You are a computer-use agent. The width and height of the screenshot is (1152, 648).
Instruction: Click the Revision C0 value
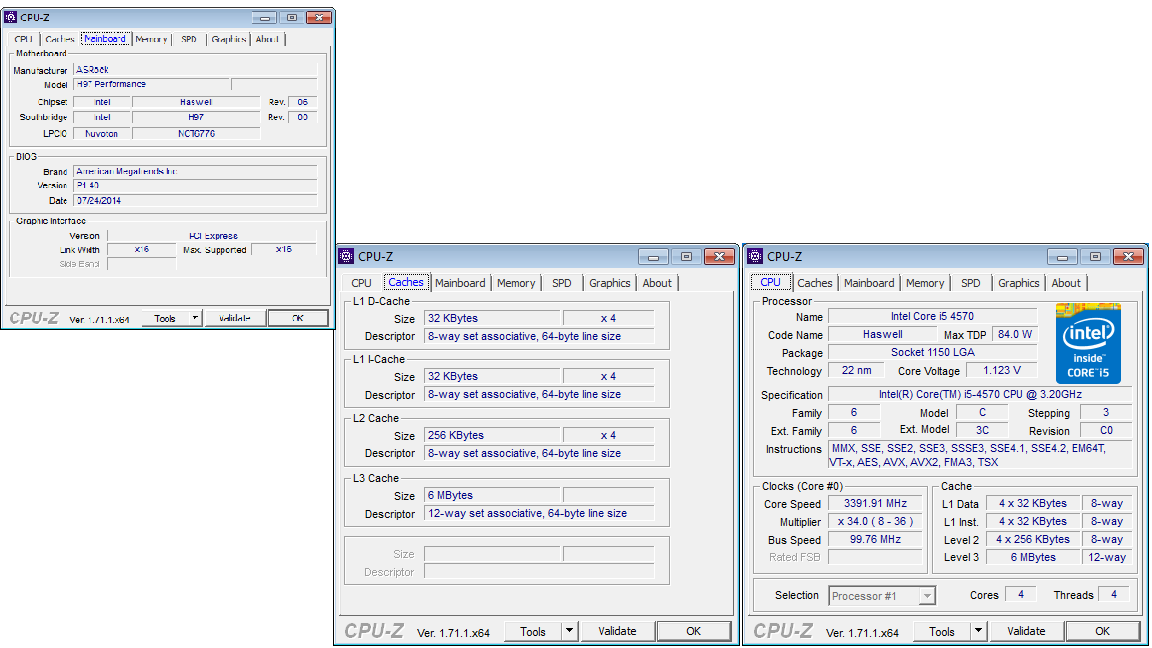click(x=1106, y=431)
